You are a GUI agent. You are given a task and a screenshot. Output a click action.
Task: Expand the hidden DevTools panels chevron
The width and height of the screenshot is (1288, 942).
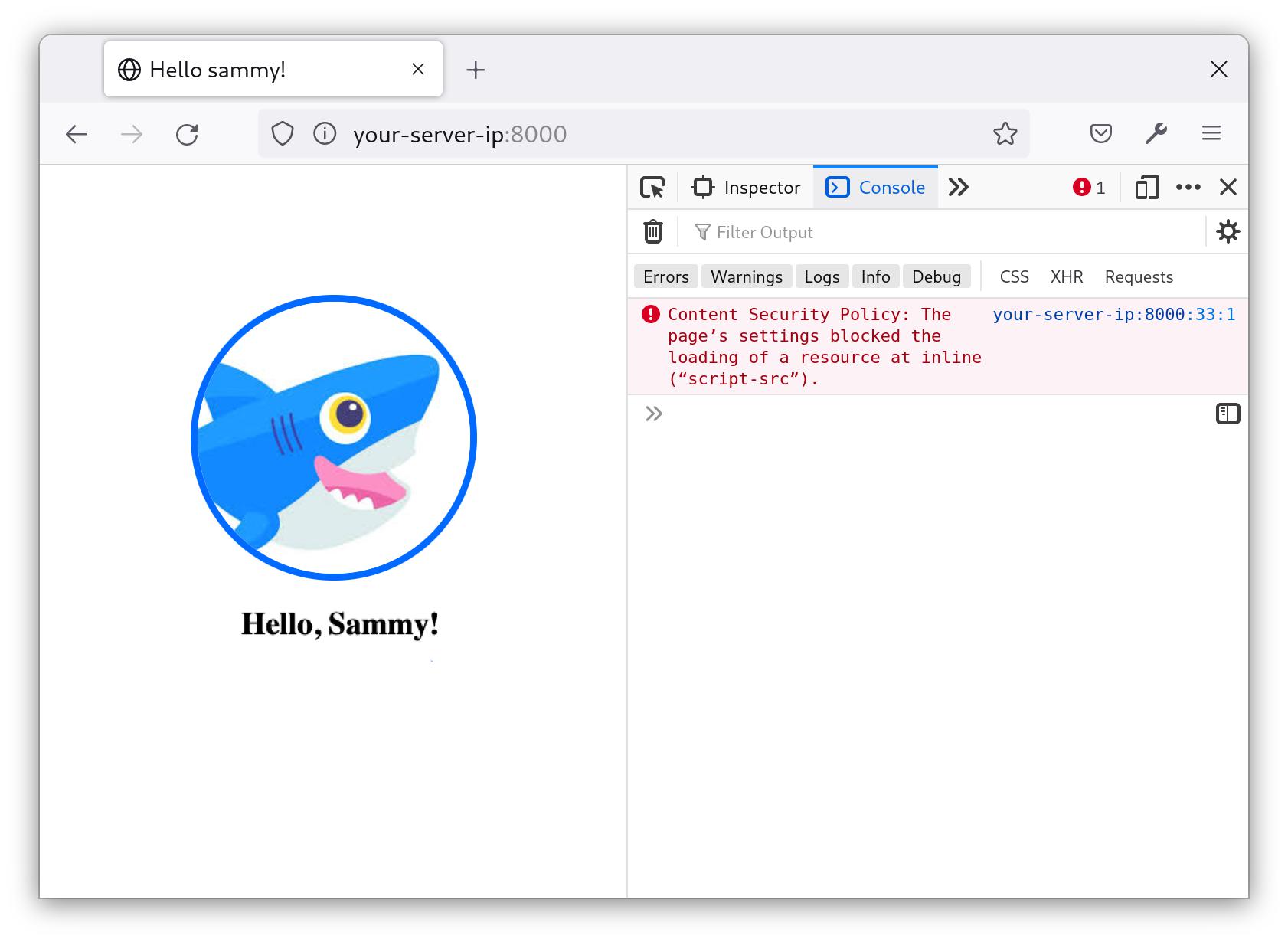[x=958, y=187]
